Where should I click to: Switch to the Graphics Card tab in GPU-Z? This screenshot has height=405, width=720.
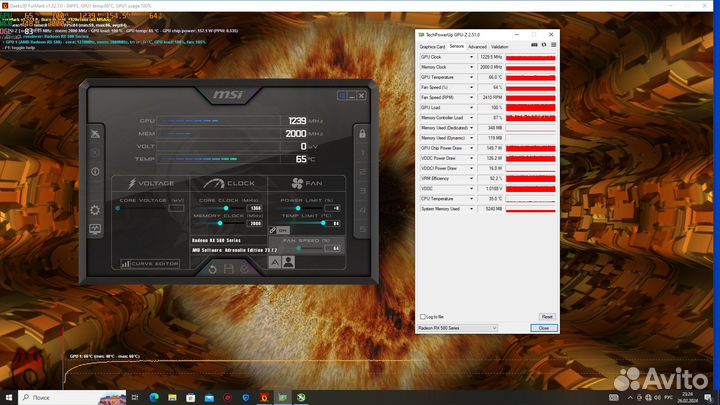tap(432, 47)
